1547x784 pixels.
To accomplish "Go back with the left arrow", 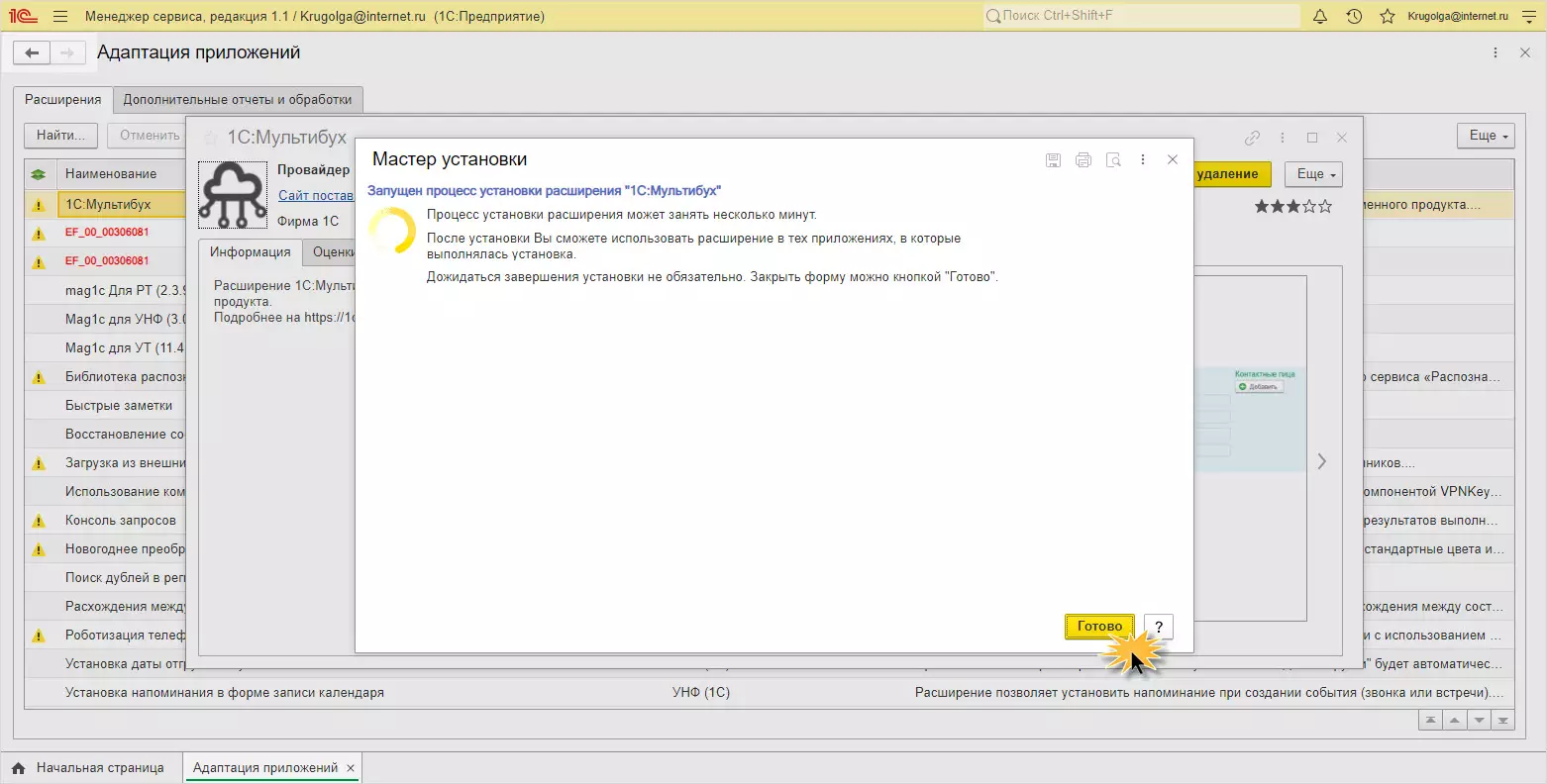I will click(33, 53).
